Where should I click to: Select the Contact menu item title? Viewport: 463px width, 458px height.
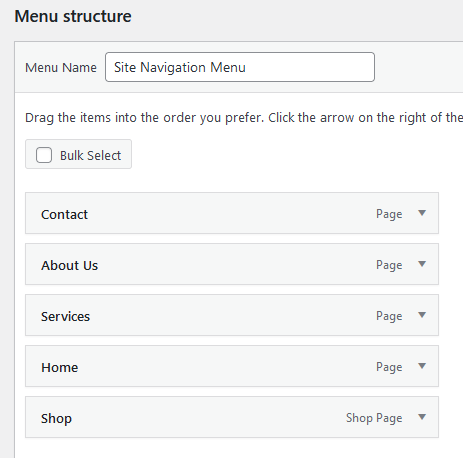click(64, 214)
